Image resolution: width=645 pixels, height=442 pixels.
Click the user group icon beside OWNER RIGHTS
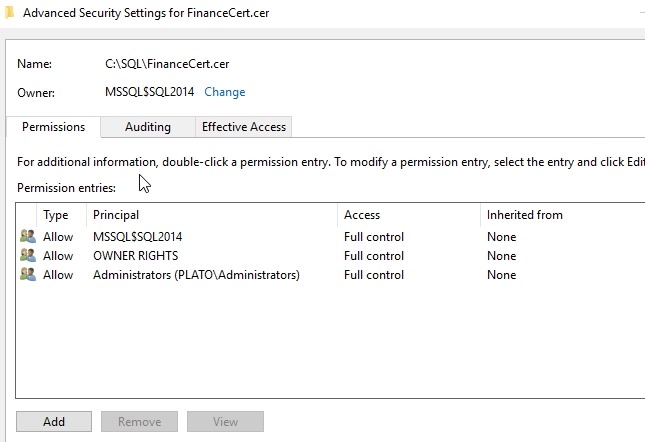[x=27, y=256]
